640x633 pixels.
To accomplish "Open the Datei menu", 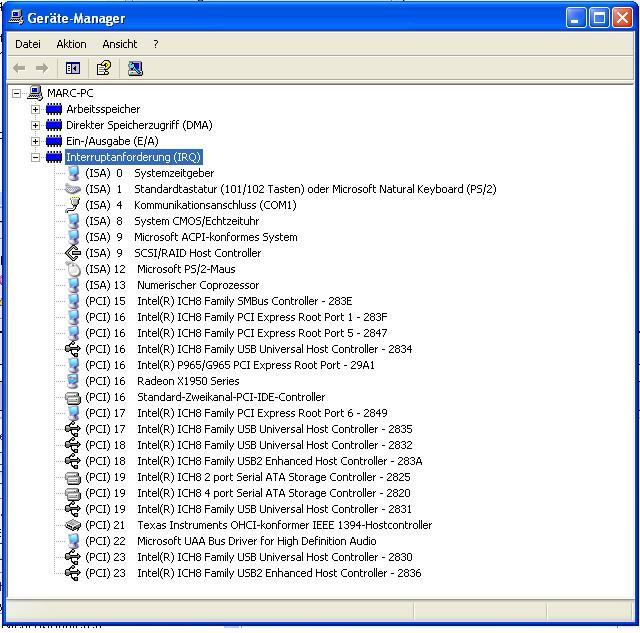I will [x=28, y=44].
